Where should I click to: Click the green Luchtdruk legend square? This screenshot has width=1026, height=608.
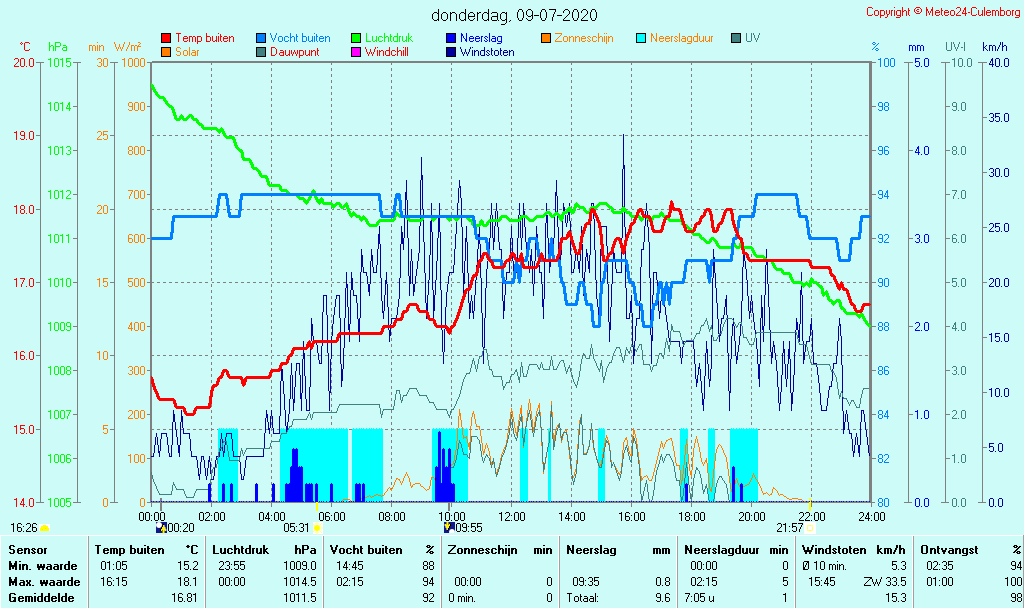click(356, 38)
